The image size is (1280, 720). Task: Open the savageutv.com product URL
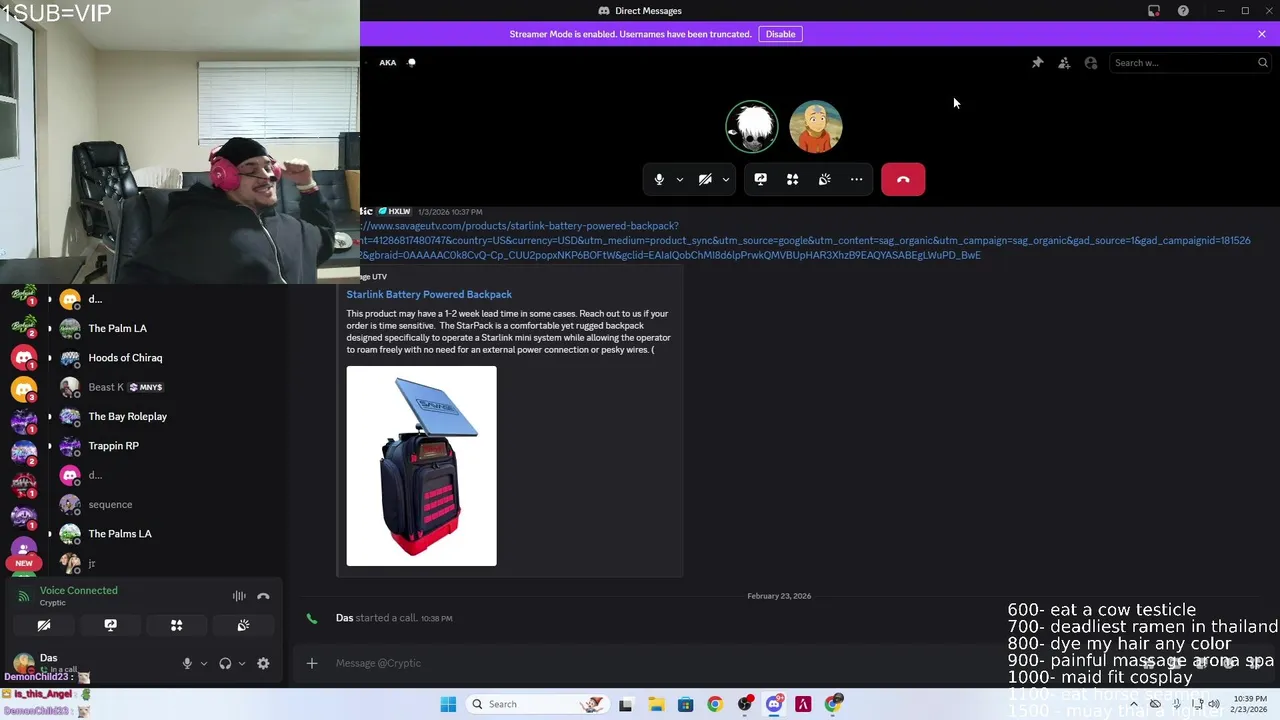(x=805, y=240)
